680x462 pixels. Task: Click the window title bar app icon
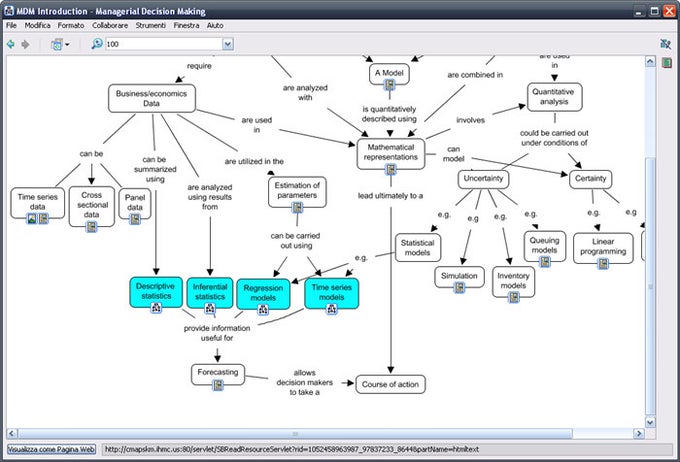9,10
